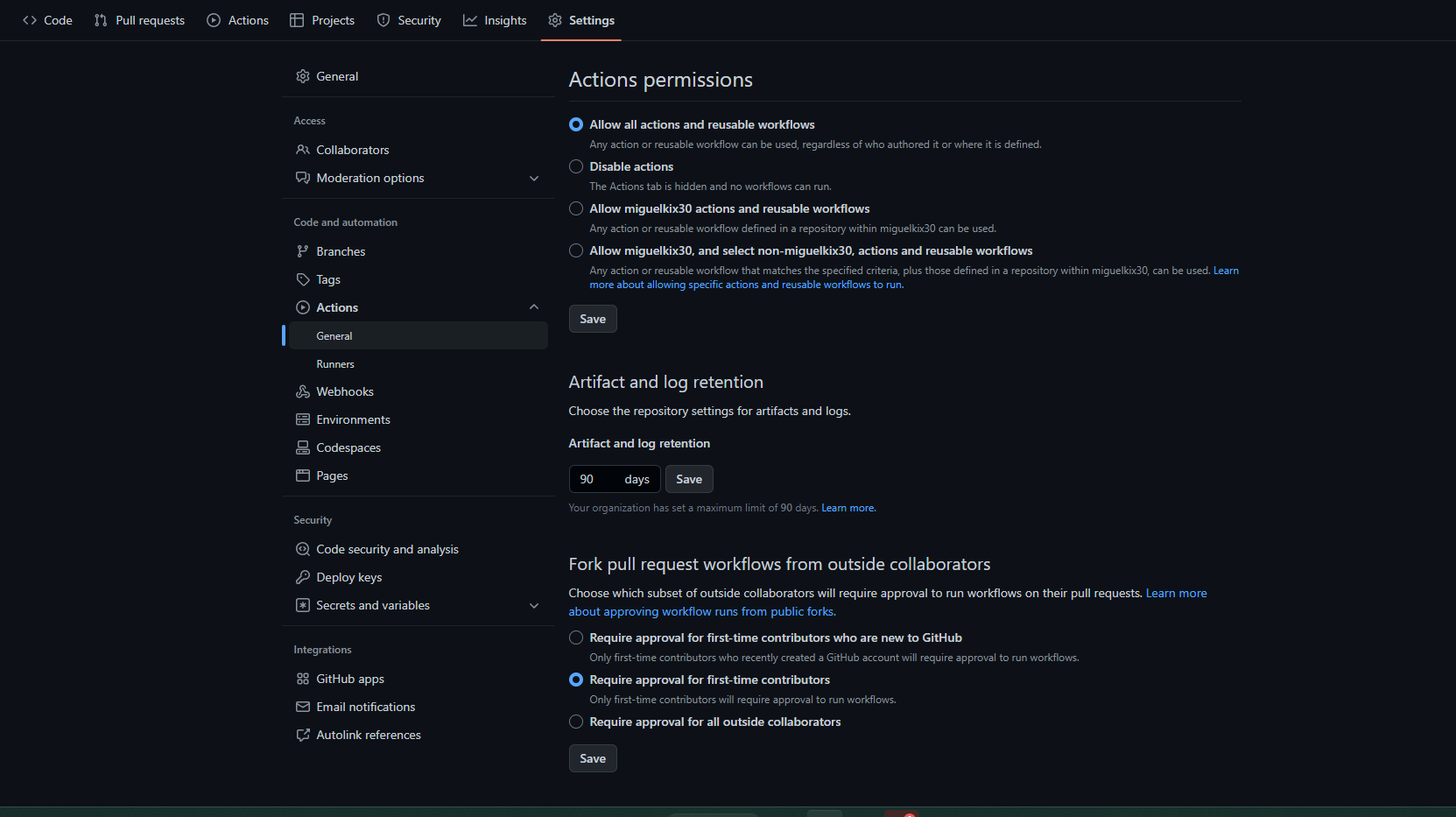The width and height of the screenshot is (1456, 817).
Task: Open Webhooks via its hook icon
Action: click(302, 391)
